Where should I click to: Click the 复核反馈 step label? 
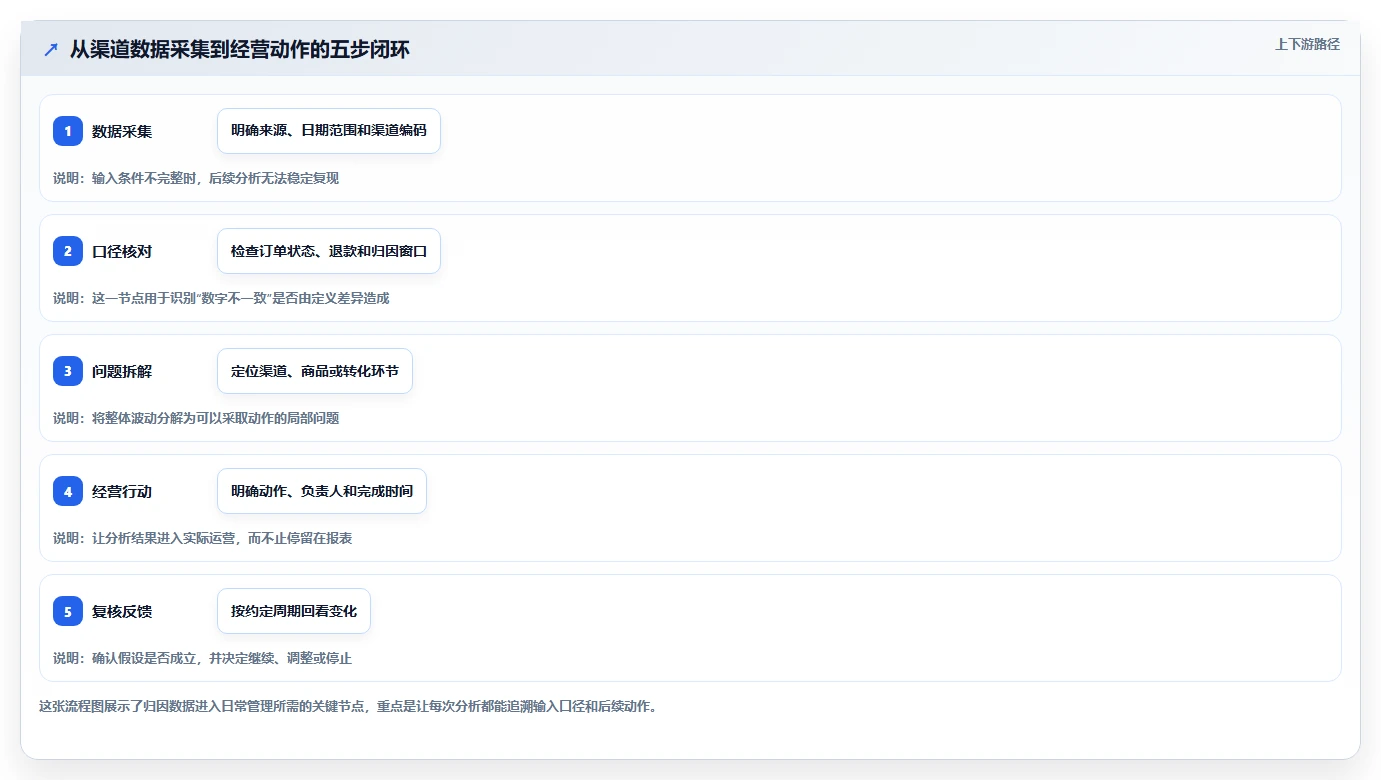(x=122, y=611)
